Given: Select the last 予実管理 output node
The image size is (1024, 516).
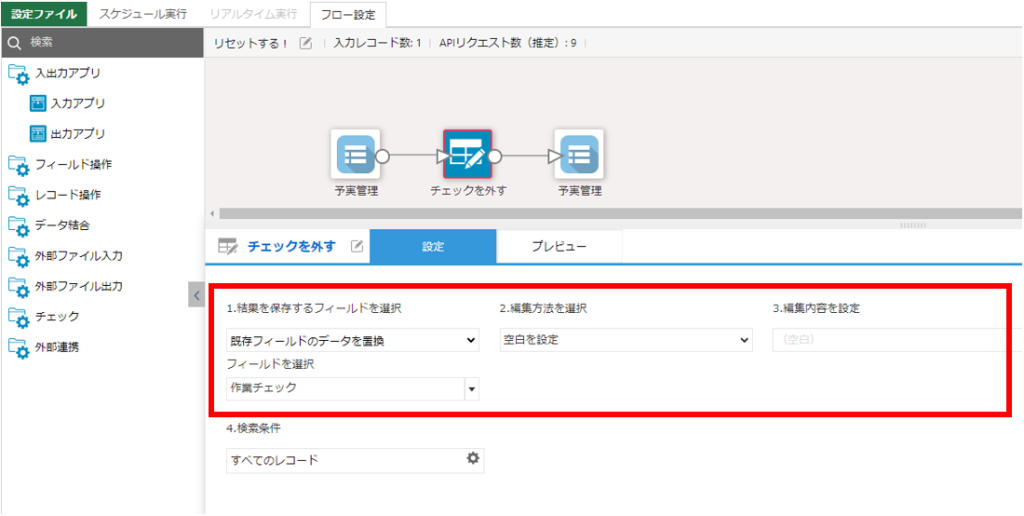Looking at the screenshot, I should [579, 154].
